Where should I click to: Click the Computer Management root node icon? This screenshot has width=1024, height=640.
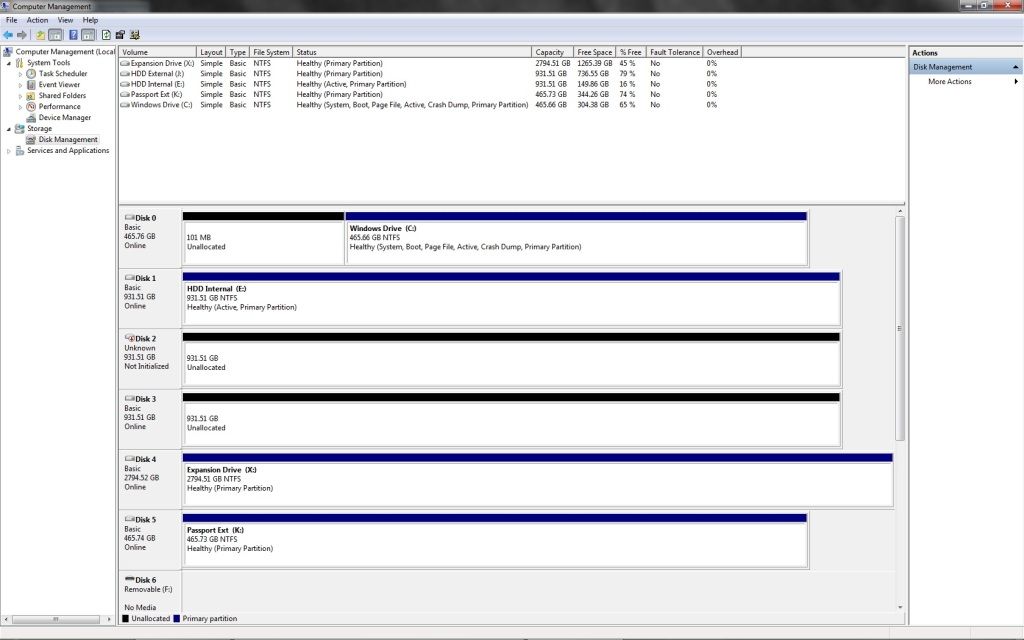coord(8,52)
